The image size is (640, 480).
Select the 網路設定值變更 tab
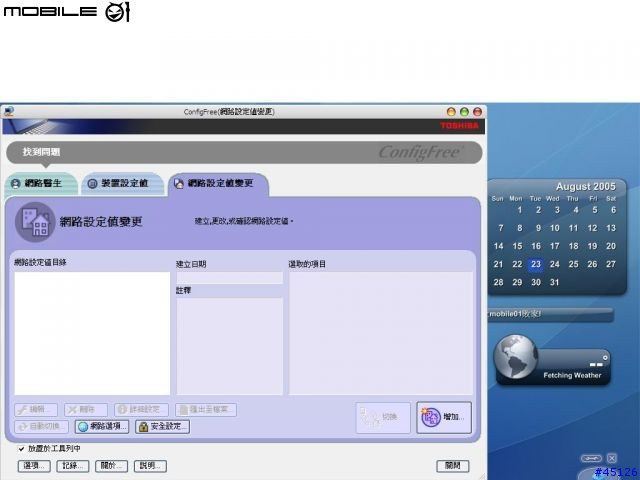point(219,184)
